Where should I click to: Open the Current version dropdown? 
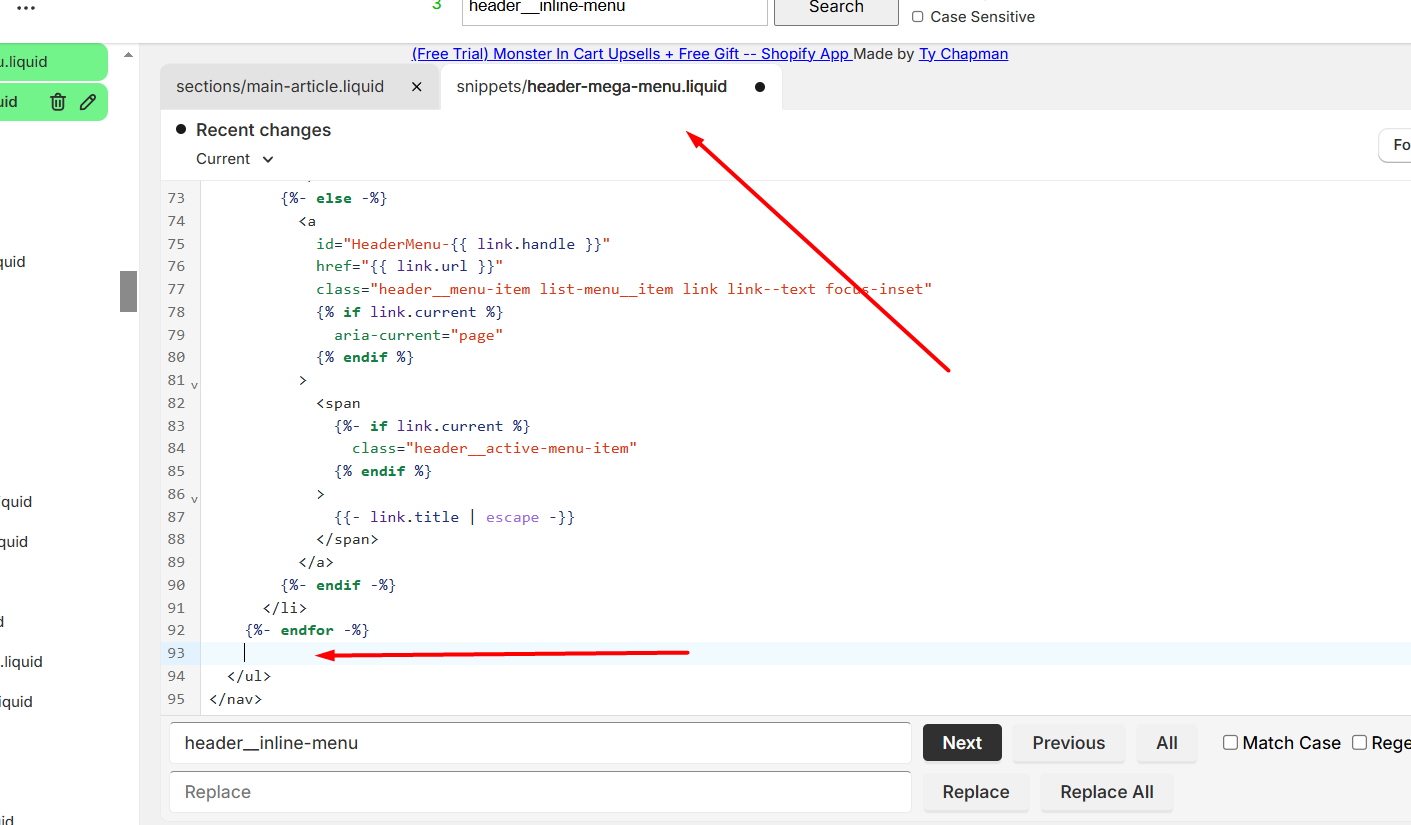[235, 159]
